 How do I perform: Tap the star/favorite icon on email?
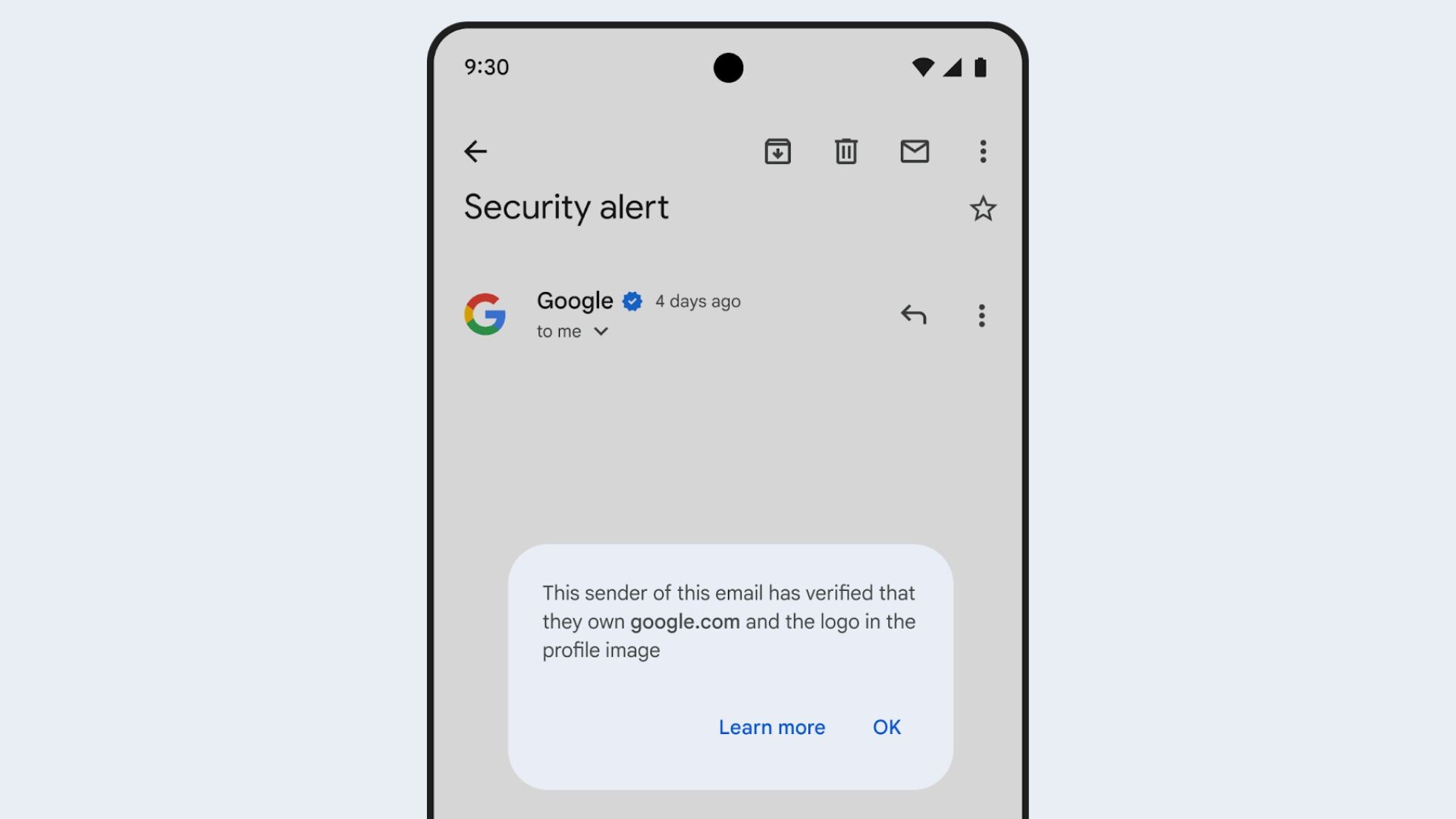(x=984, y=208)
